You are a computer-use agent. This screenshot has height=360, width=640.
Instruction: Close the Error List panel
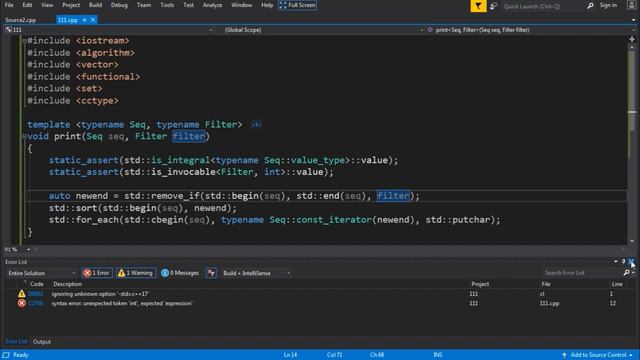point(631,262)
